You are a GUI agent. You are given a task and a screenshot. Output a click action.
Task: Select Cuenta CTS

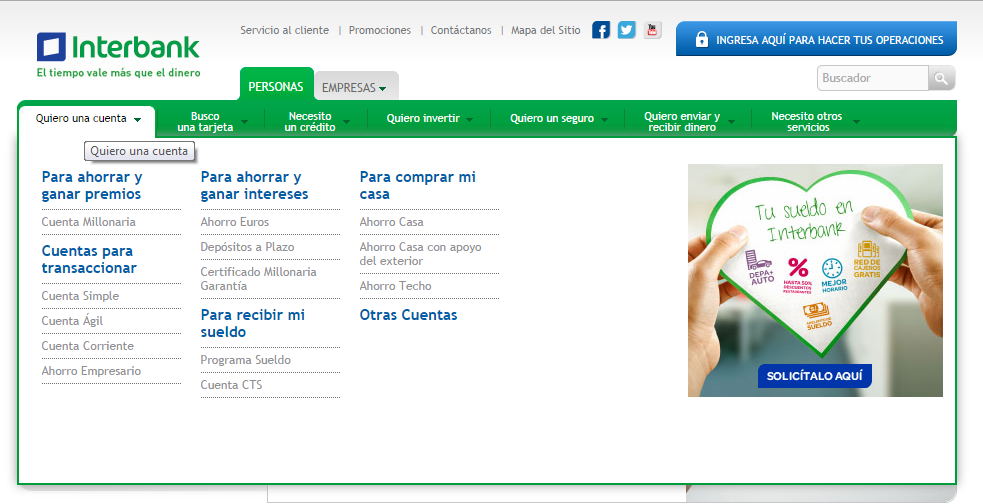[x=231, y=385]
